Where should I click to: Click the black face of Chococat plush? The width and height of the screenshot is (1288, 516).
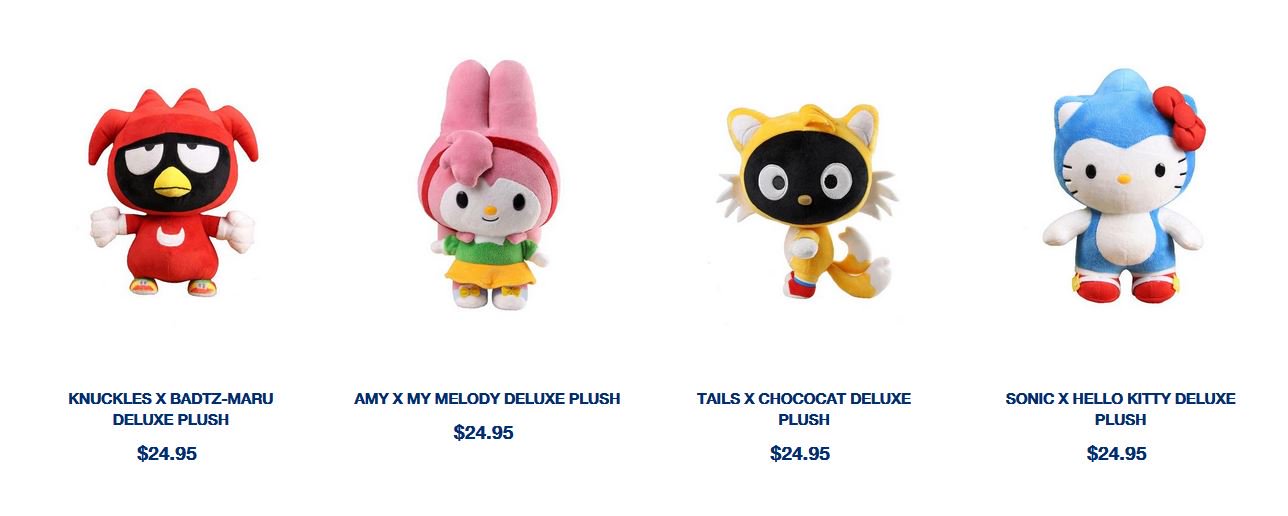[799, 181]
